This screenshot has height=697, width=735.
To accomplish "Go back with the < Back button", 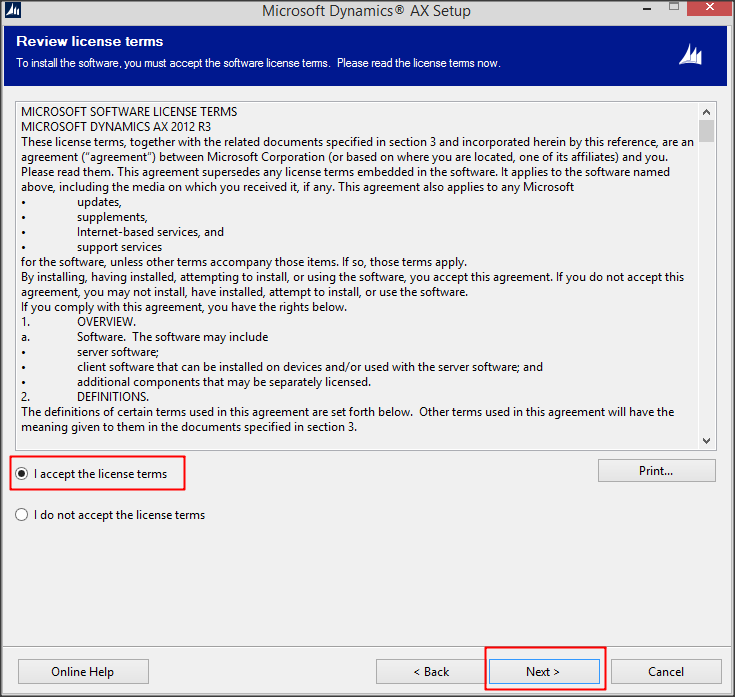I will click(x=431, y=672).
